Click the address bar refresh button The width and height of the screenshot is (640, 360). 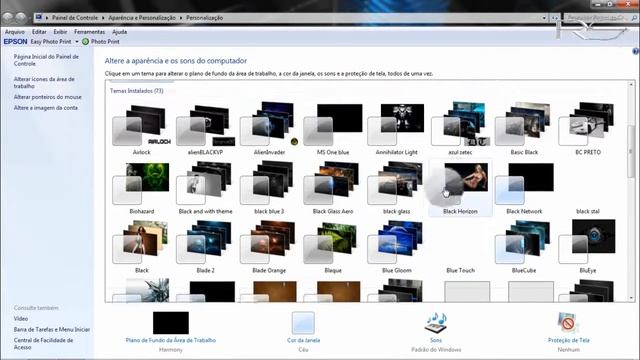point(554,18)
